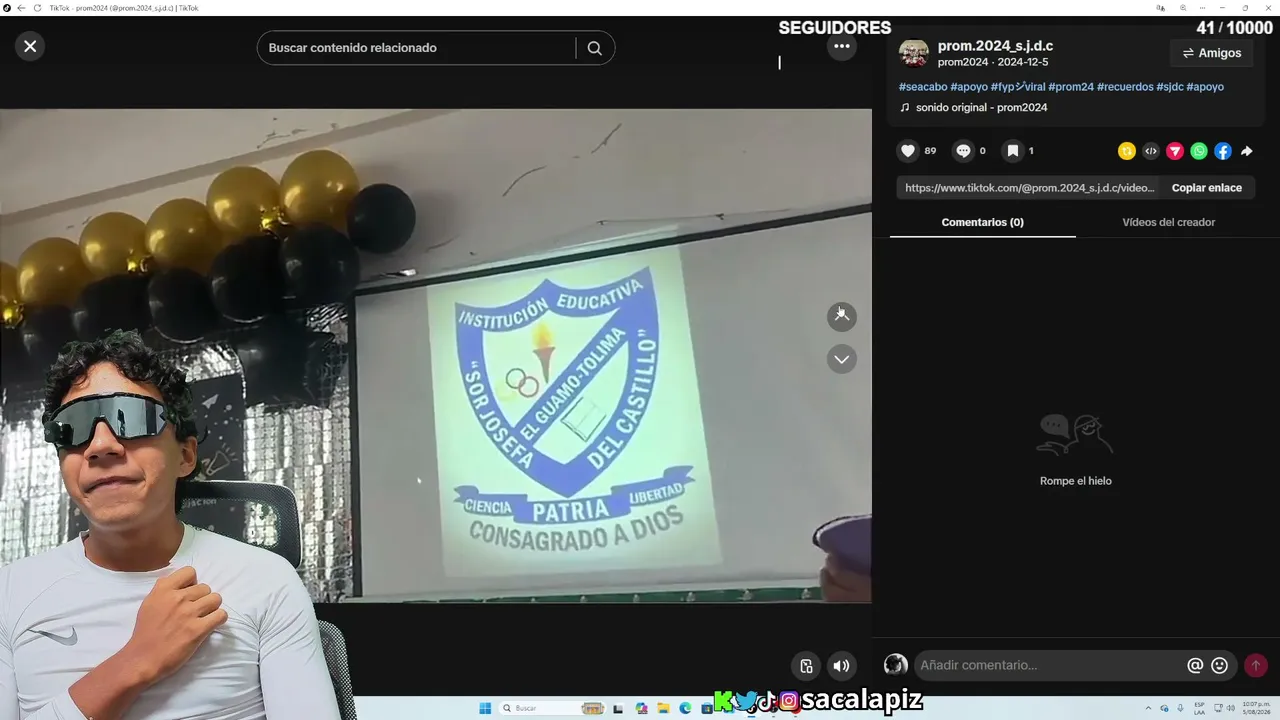Switch to the 'Vídeos del creador' tab
Screen dimensions: 1280x720
[1168, 222]
